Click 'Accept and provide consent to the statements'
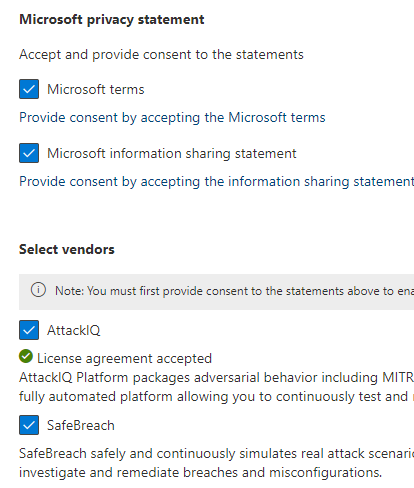Screen dimensions: 414x488 [x=161, y=54]
